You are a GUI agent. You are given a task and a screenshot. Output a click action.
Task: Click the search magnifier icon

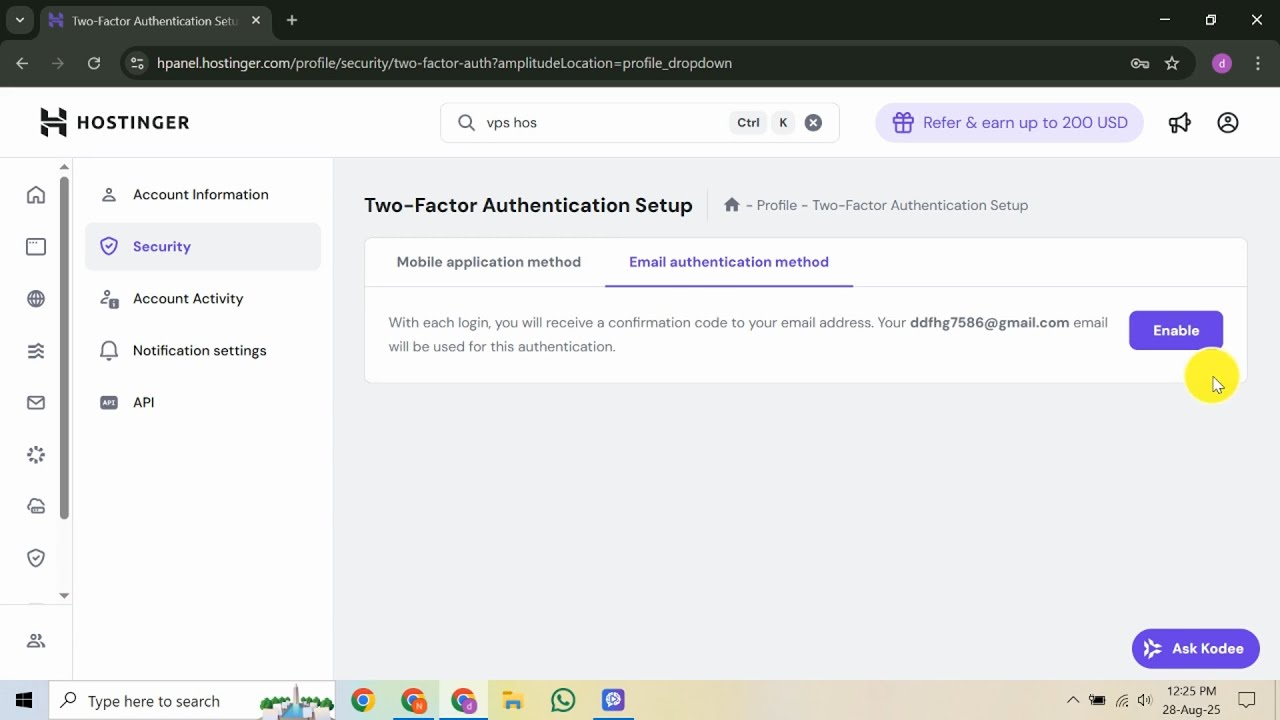coord(466,123)
